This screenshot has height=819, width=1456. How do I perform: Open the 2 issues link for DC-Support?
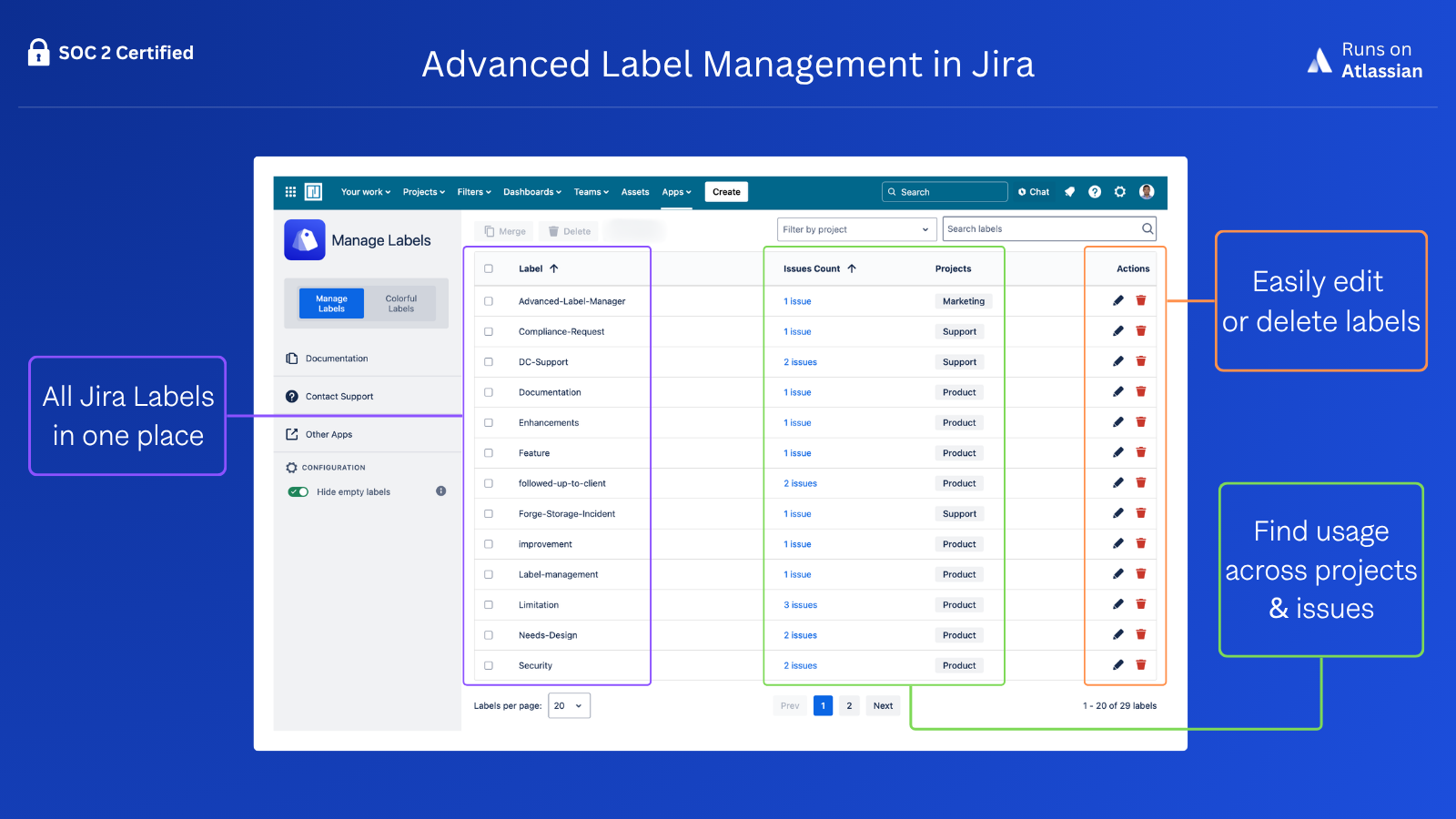tap(801, 362)
